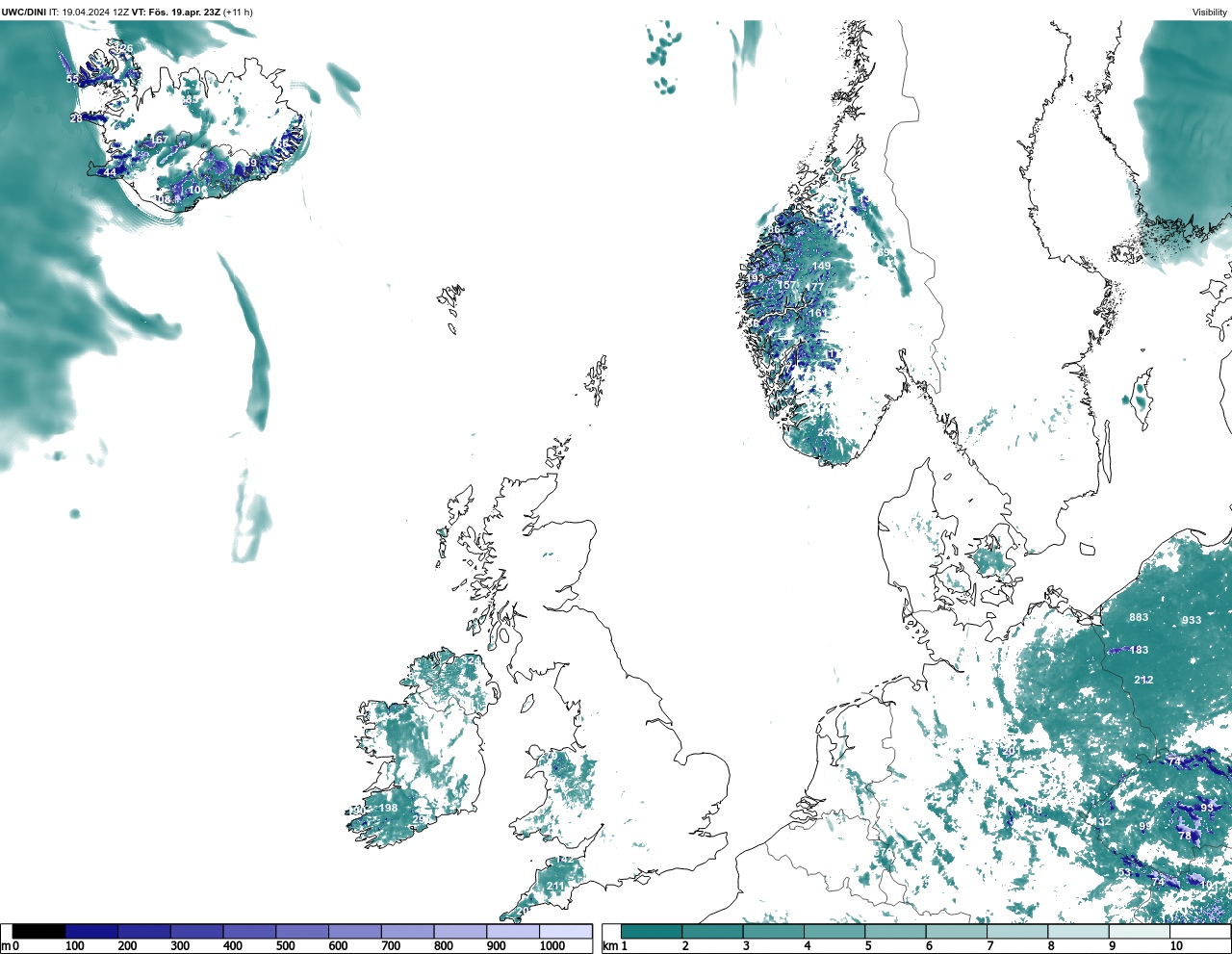Click the '883' visibility value over Poland
1232x954 pixels.
point(1139,617)
